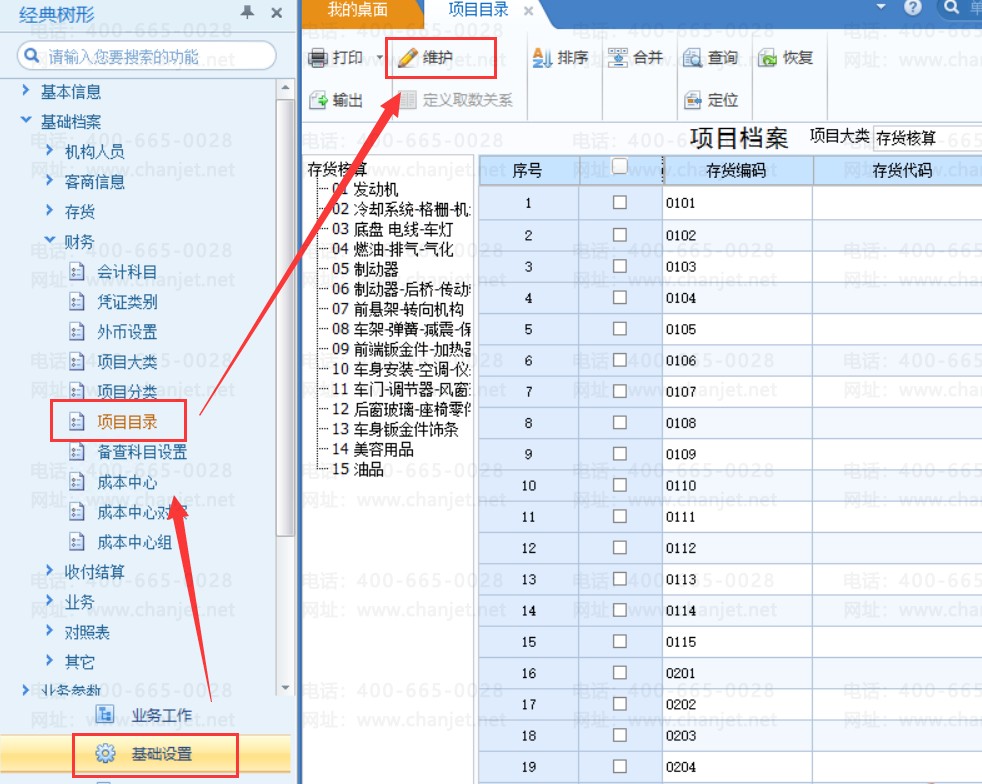Expand the 客商信息 tree node

pos(49,180)
